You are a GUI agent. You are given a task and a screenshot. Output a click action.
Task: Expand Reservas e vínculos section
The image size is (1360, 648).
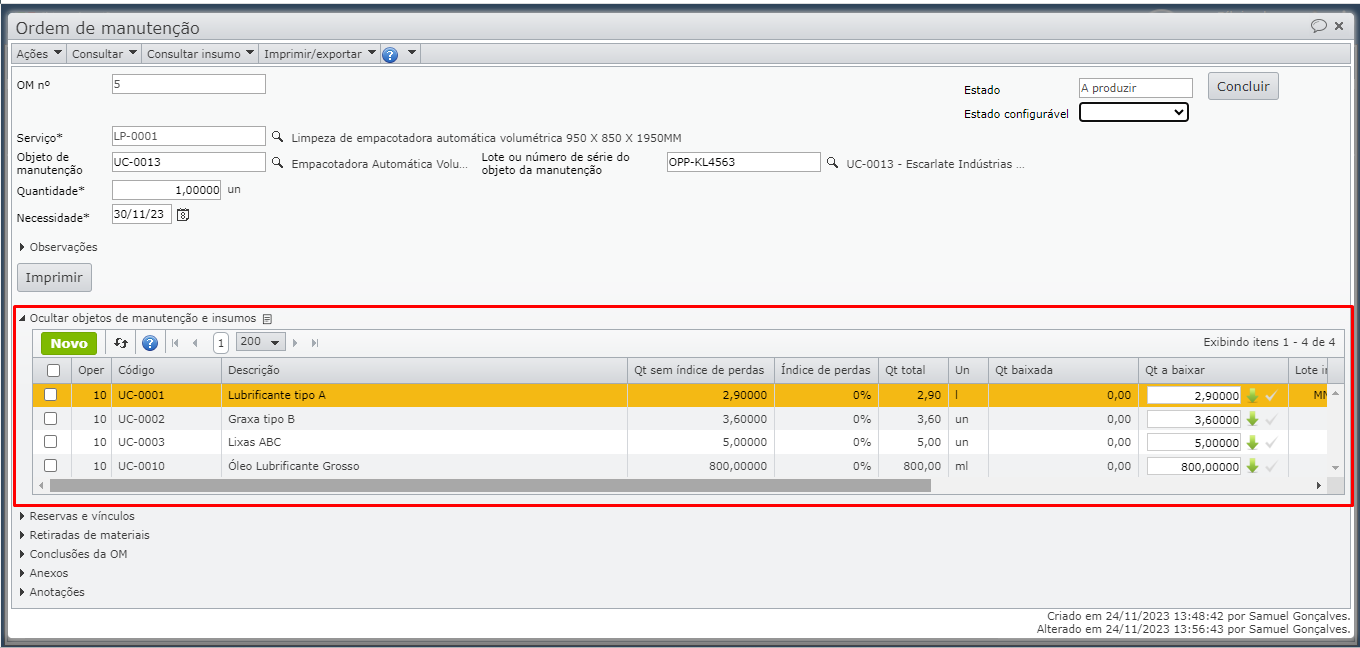point(76,516)
